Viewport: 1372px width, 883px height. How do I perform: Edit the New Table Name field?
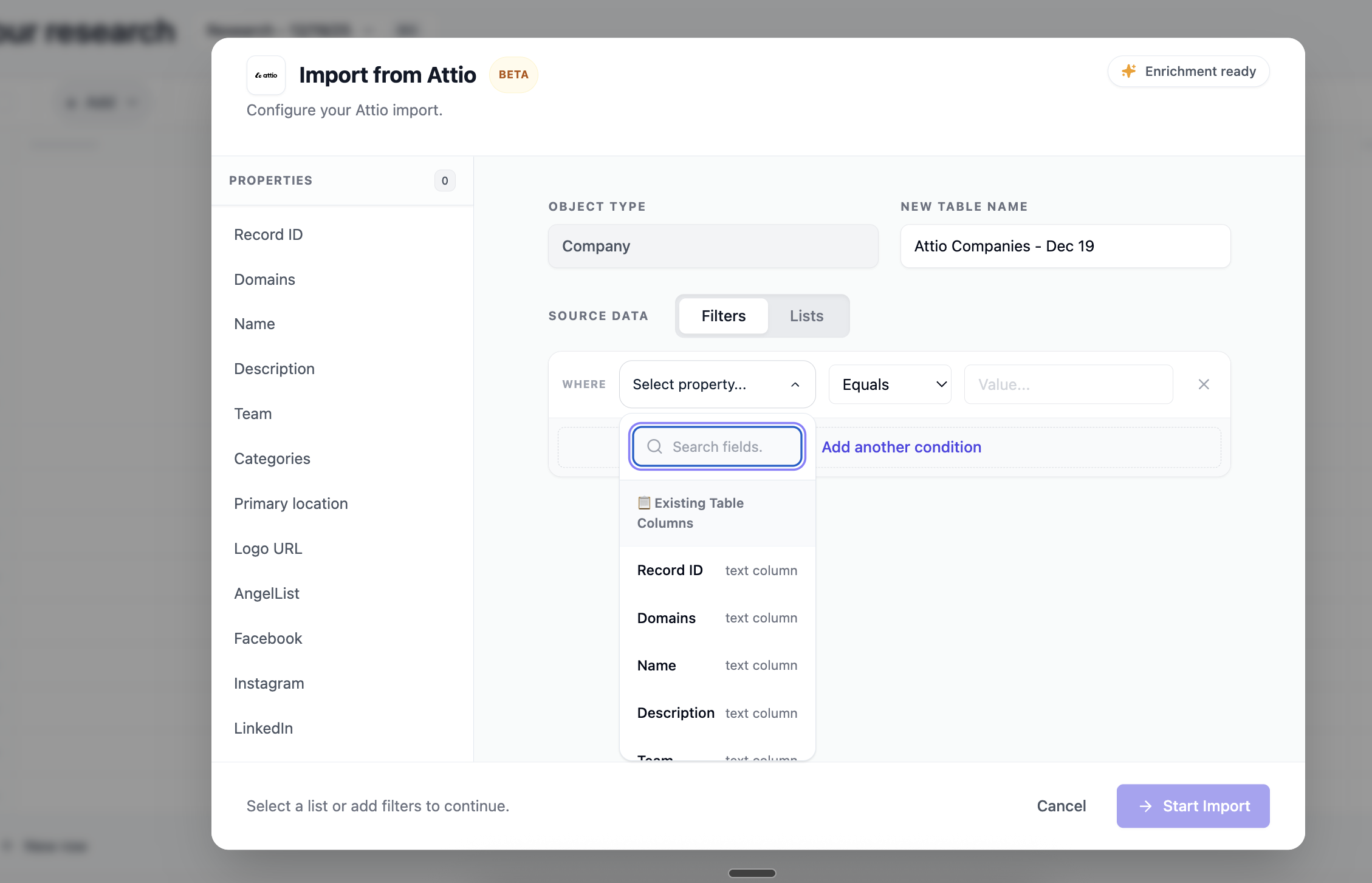pyautogui.click(x=1065, y=246)
